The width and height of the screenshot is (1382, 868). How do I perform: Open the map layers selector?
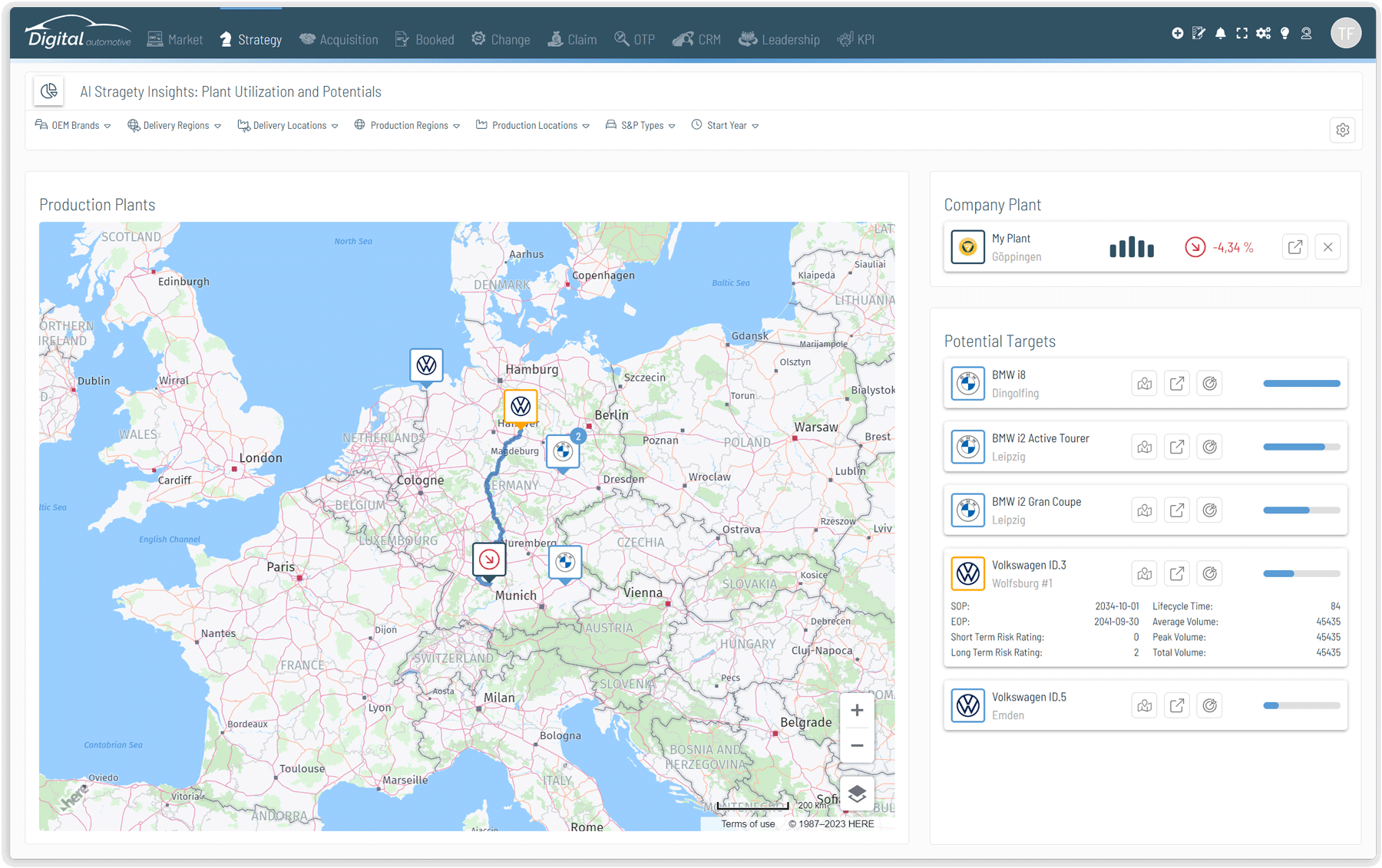pos(857,794)
